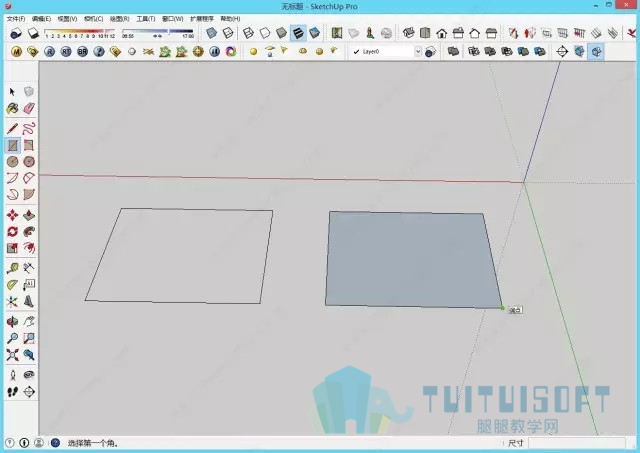Image resolution: width=640 pixels, height=453 pixels.
Task: Open the 绘图(R) menu
Action: pos(120,19)
